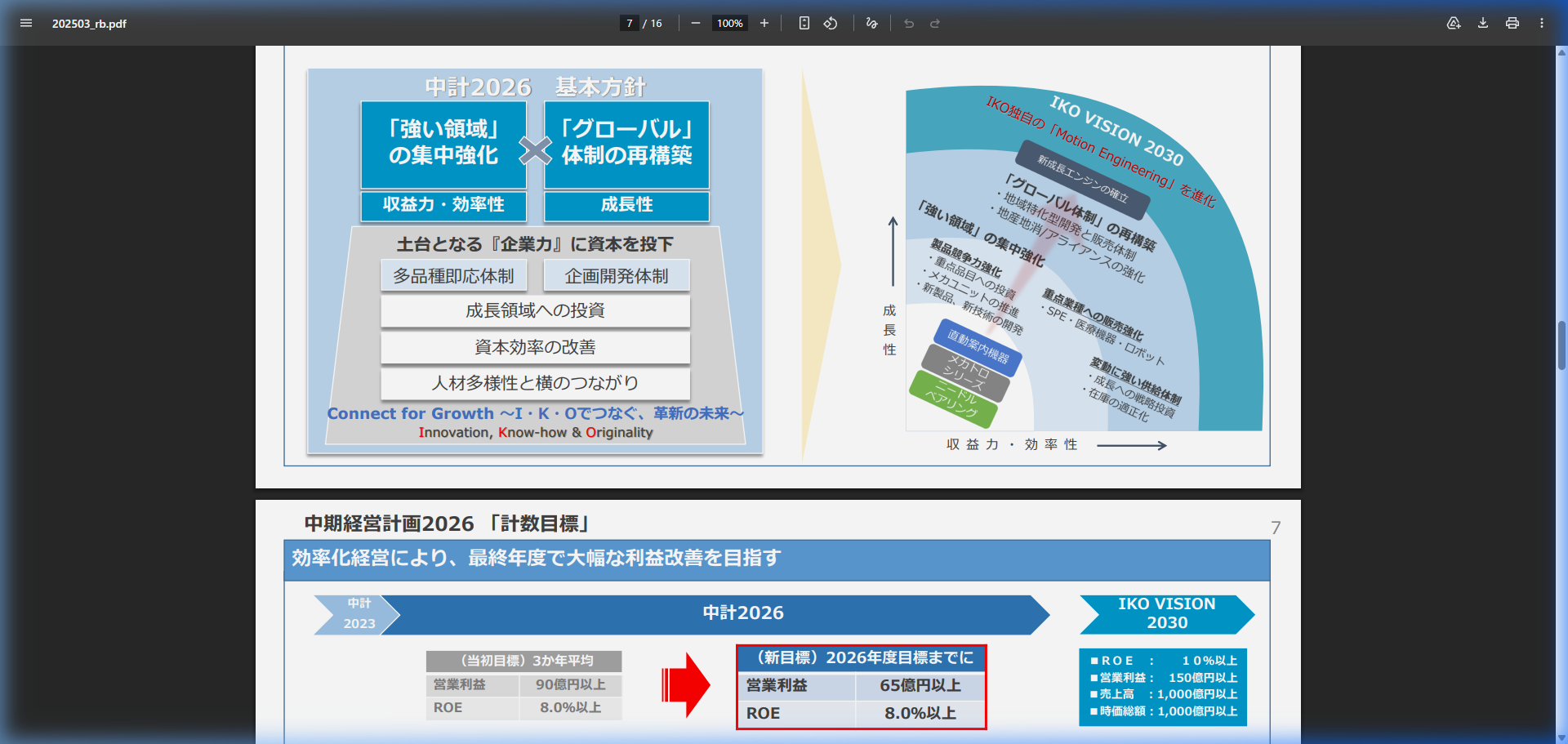Screen dimensions: 1568x744
Task: Print the 202503_rb.pdf document
Action: (x=1512, y=24)
